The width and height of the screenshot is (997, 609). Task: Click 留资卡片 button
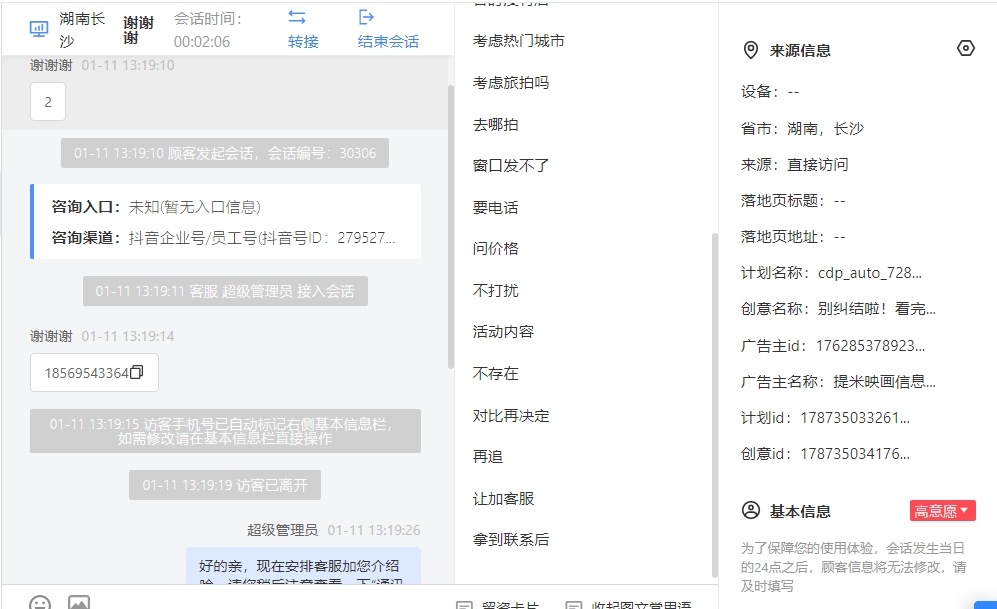point(498,604)
